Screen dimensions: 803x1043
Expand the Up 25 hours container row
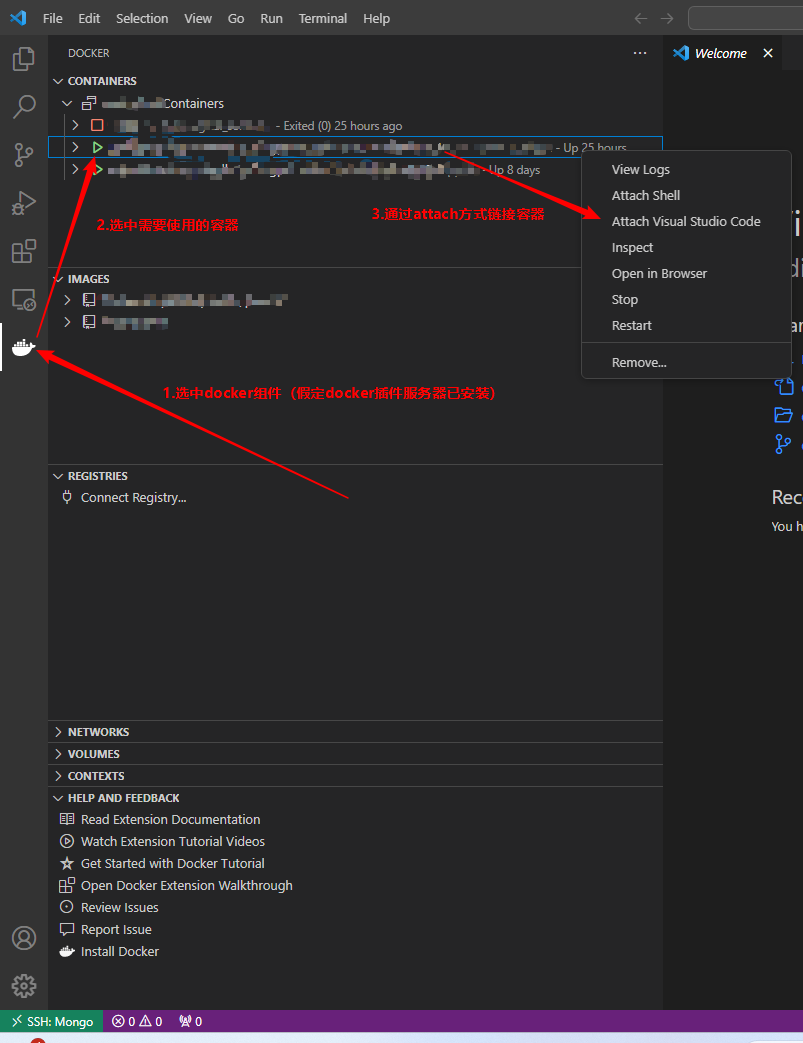(x=75, y=147)
